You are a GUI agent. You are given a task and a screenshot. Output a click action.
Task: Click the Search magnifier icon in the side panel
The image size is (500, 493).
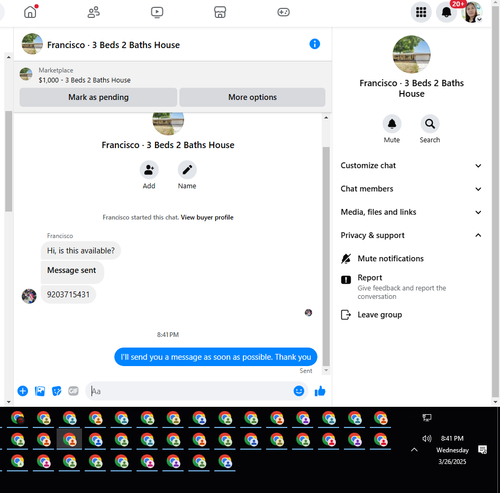(430, 124)
